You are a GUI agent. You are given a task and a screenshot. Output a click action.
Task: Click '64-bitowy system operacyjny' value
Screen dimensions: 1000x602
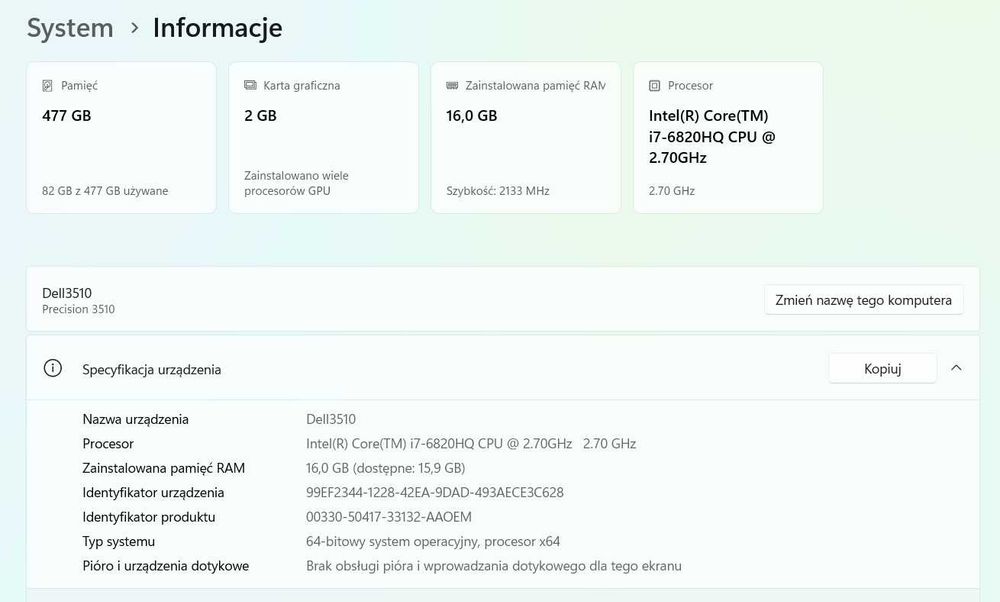coord(433,542)
